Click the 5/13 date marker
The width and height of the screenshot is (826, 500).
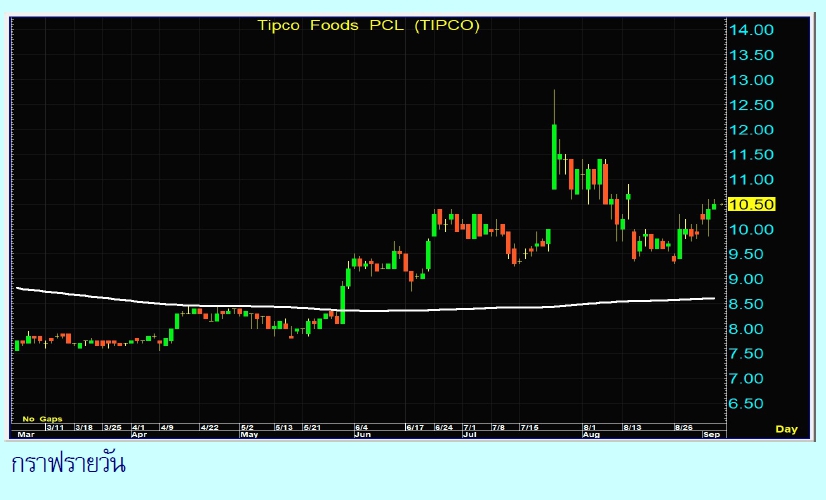[x=284, y=427]
